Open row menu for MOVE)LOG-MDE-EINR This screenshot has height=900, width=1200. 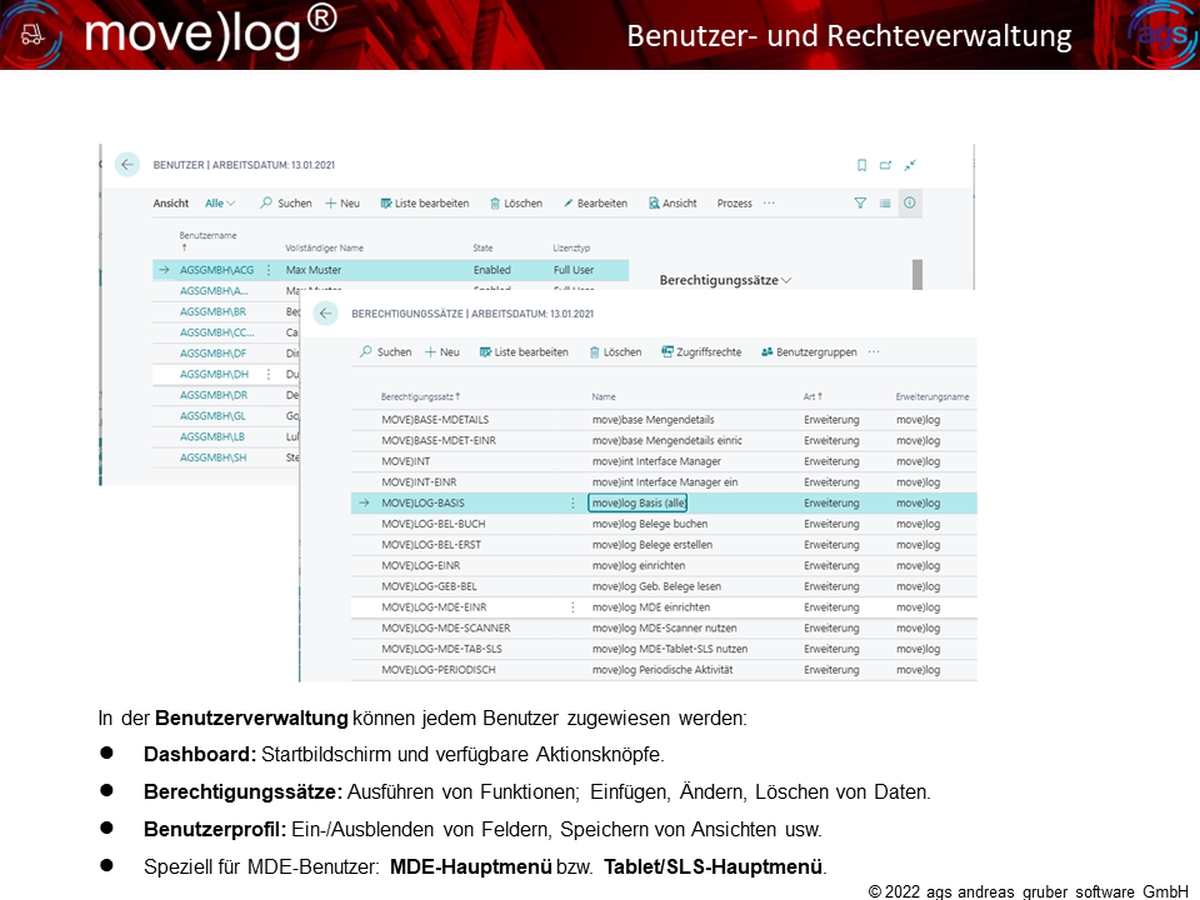[572, 607]
